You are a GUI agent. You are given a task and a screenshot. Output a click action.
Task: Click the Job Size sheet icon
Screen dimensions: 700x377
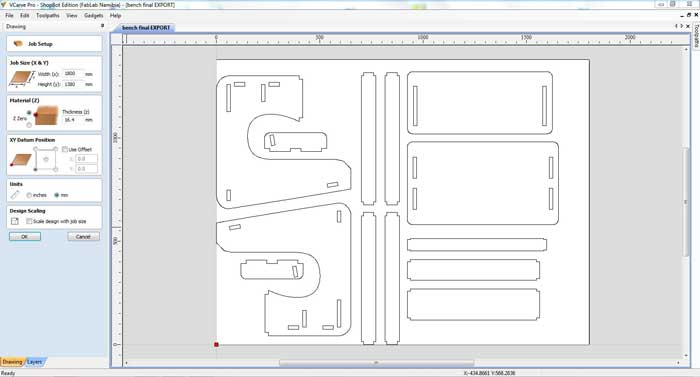pyautogui.click(x=21, y=79)
